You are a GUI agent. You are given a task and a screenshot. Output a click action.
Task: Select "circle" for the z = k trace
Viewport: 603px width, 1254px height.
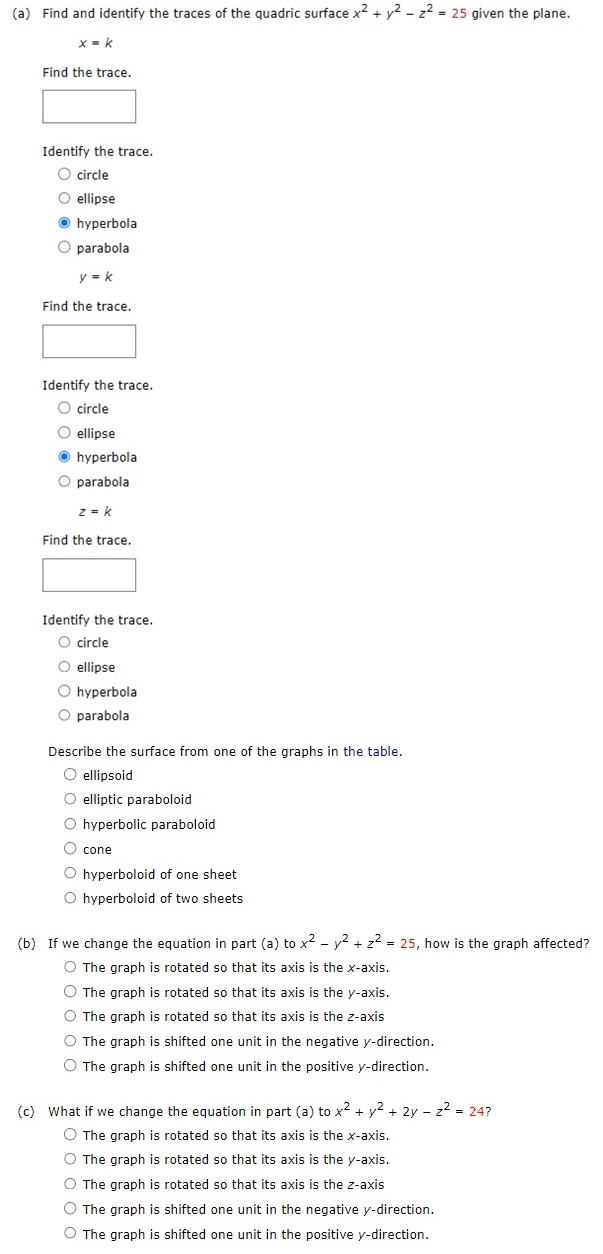click(65, 643)
